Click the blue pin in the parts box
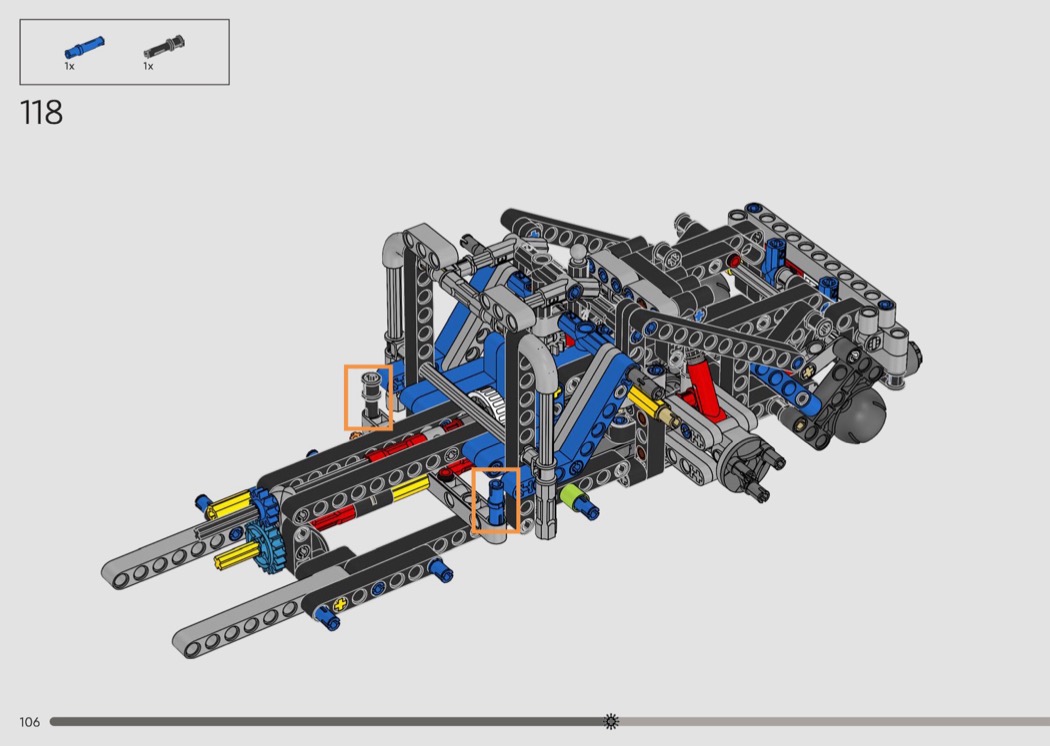 click(84, 46)
